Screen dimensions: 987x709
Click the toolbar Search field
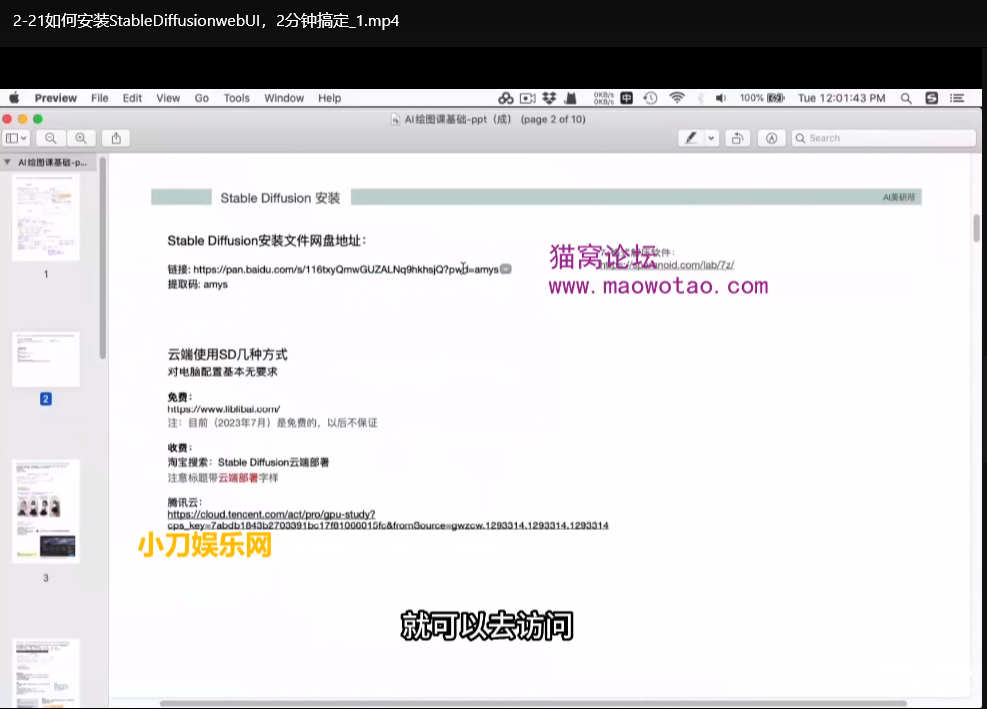tap(880, 138)
